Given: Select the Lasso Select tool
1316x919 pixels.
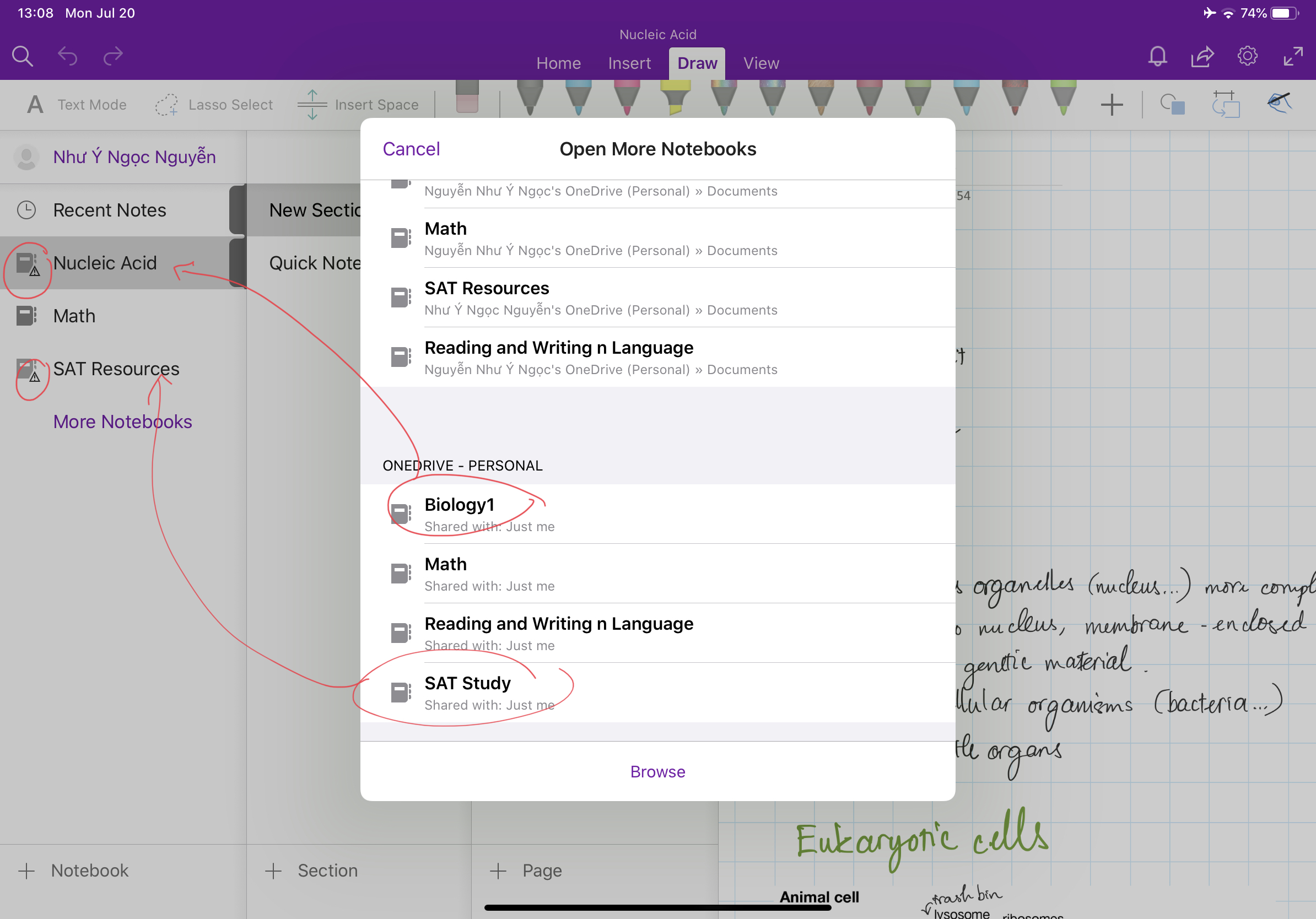Looking at the screenshot, I should (x=214, y=105).
